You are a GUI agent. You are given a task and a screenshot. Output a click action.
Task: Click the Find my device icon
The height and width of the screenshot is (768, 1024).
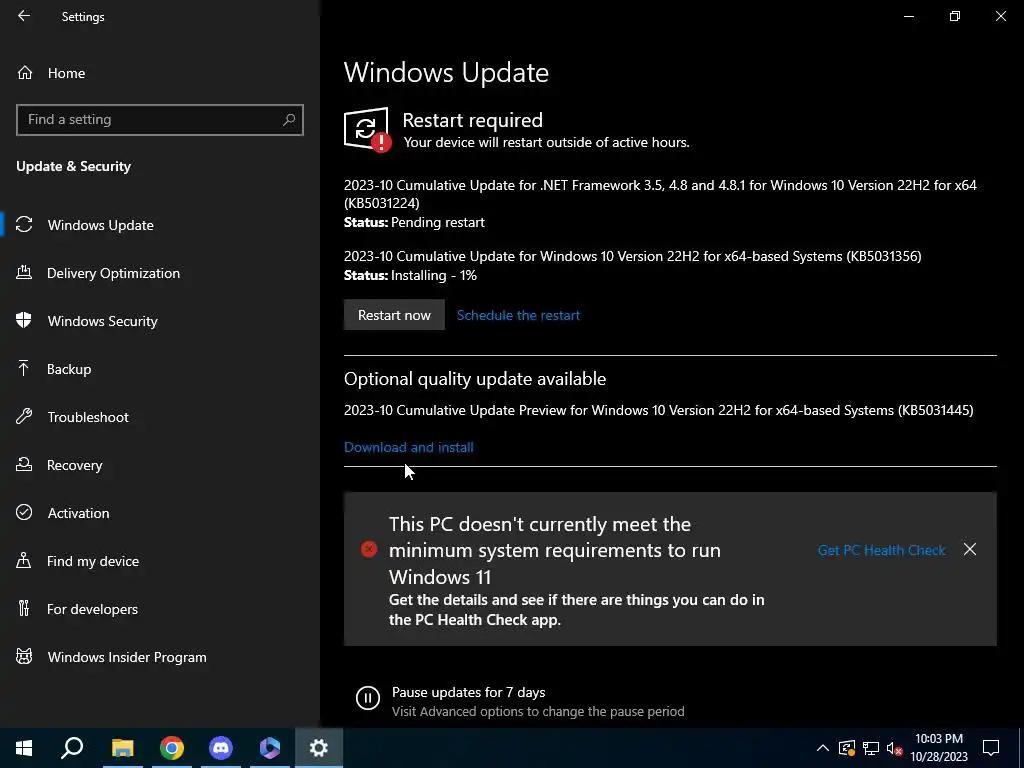coord(24,560)
